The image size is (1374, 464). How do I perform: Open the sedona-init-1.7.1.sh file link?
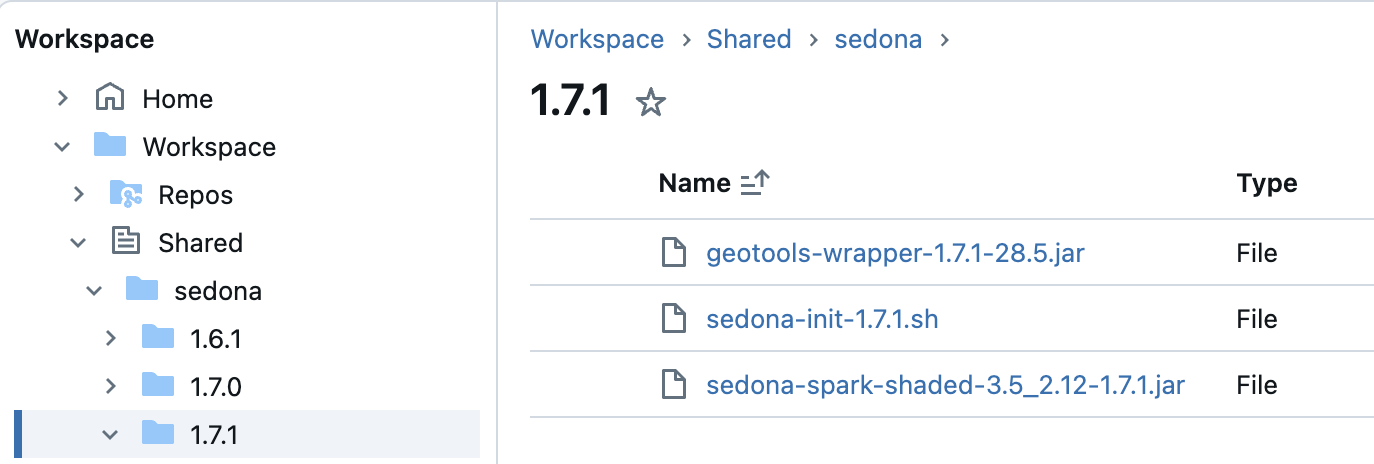(822, 319)
